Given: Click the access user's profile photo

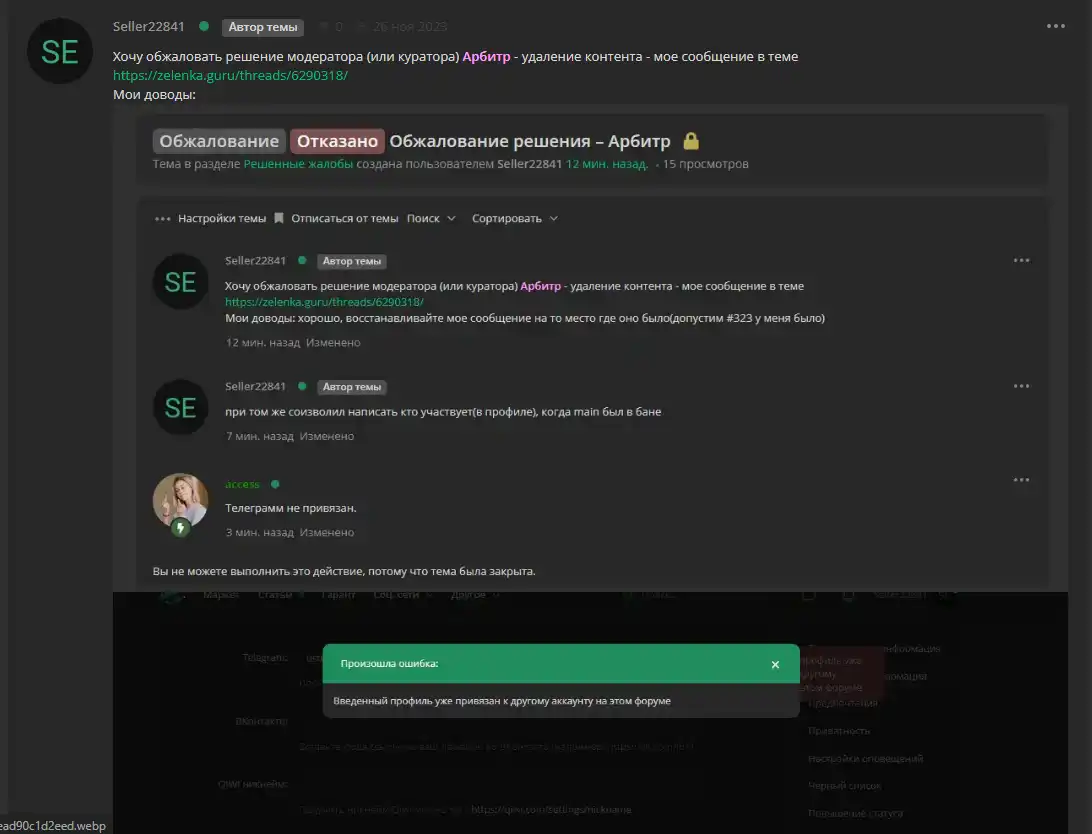Looking at the screenshot, I should pos(180,501).
